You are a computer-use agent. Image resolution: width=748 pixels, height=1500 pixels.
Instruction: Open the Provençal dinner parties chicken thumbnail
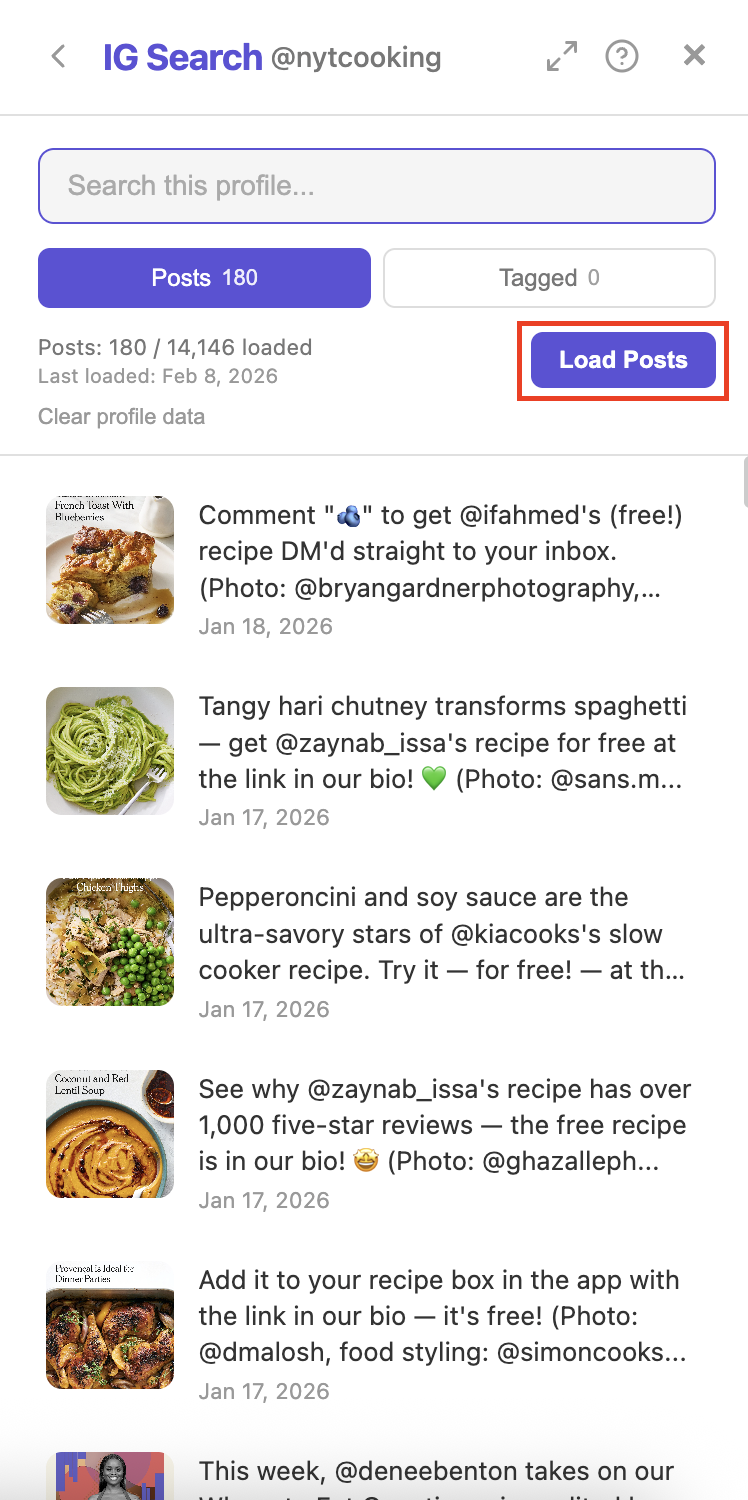[109, 1324]
